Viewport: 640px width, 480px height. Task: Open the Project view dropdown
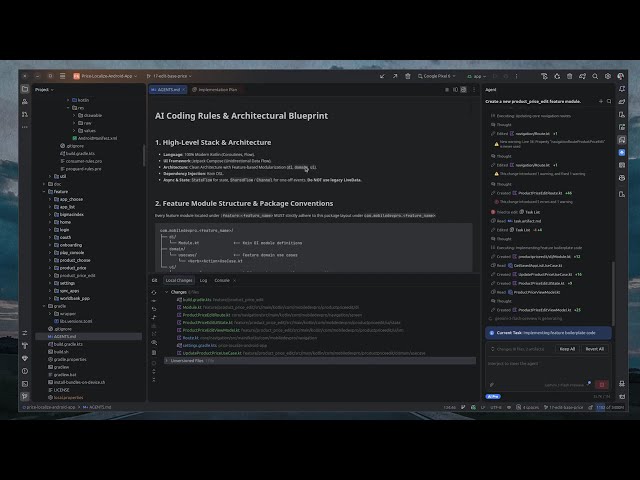point(44,89)
